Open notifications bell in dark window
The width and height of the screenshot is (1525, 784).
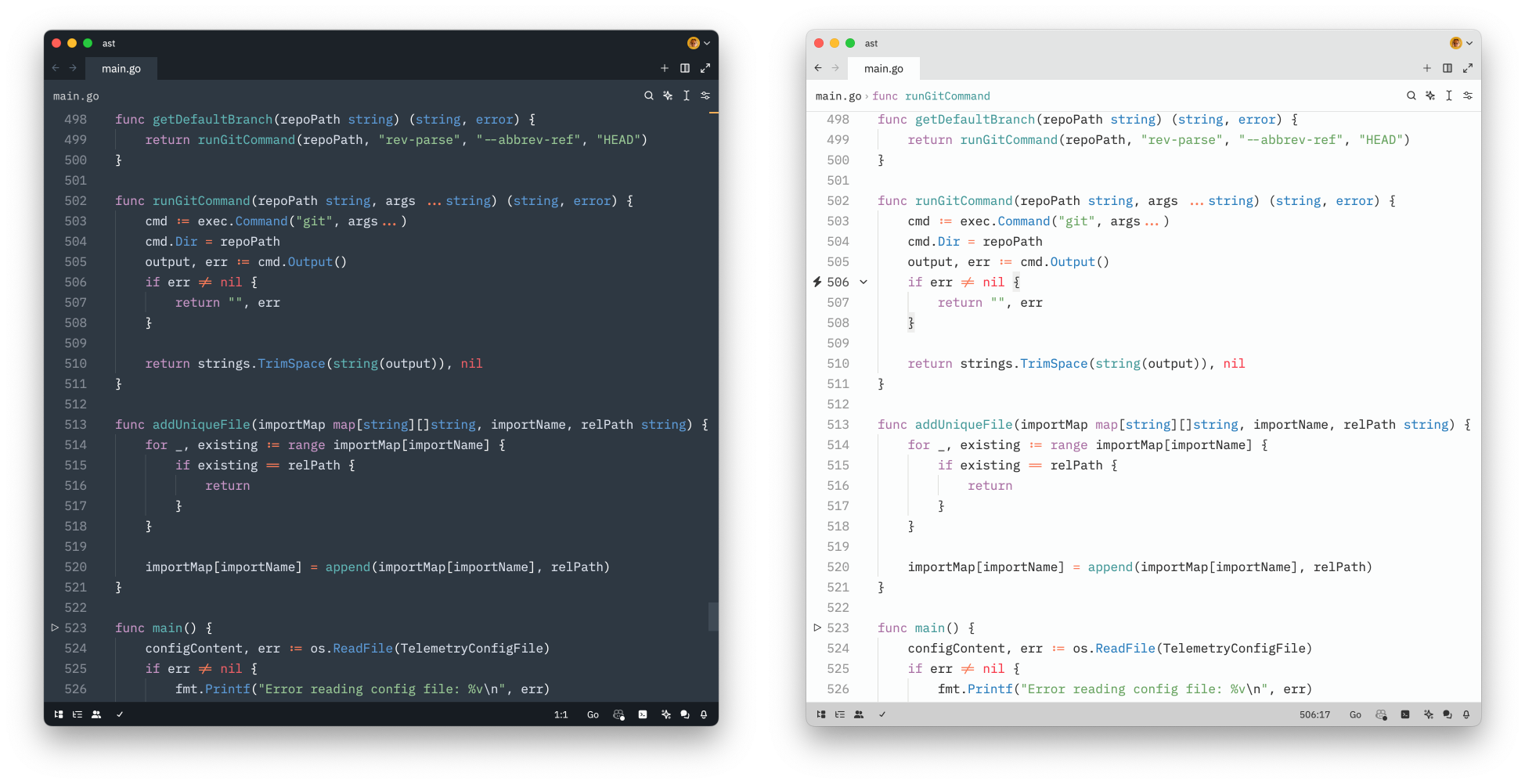[x=704, y=714]
